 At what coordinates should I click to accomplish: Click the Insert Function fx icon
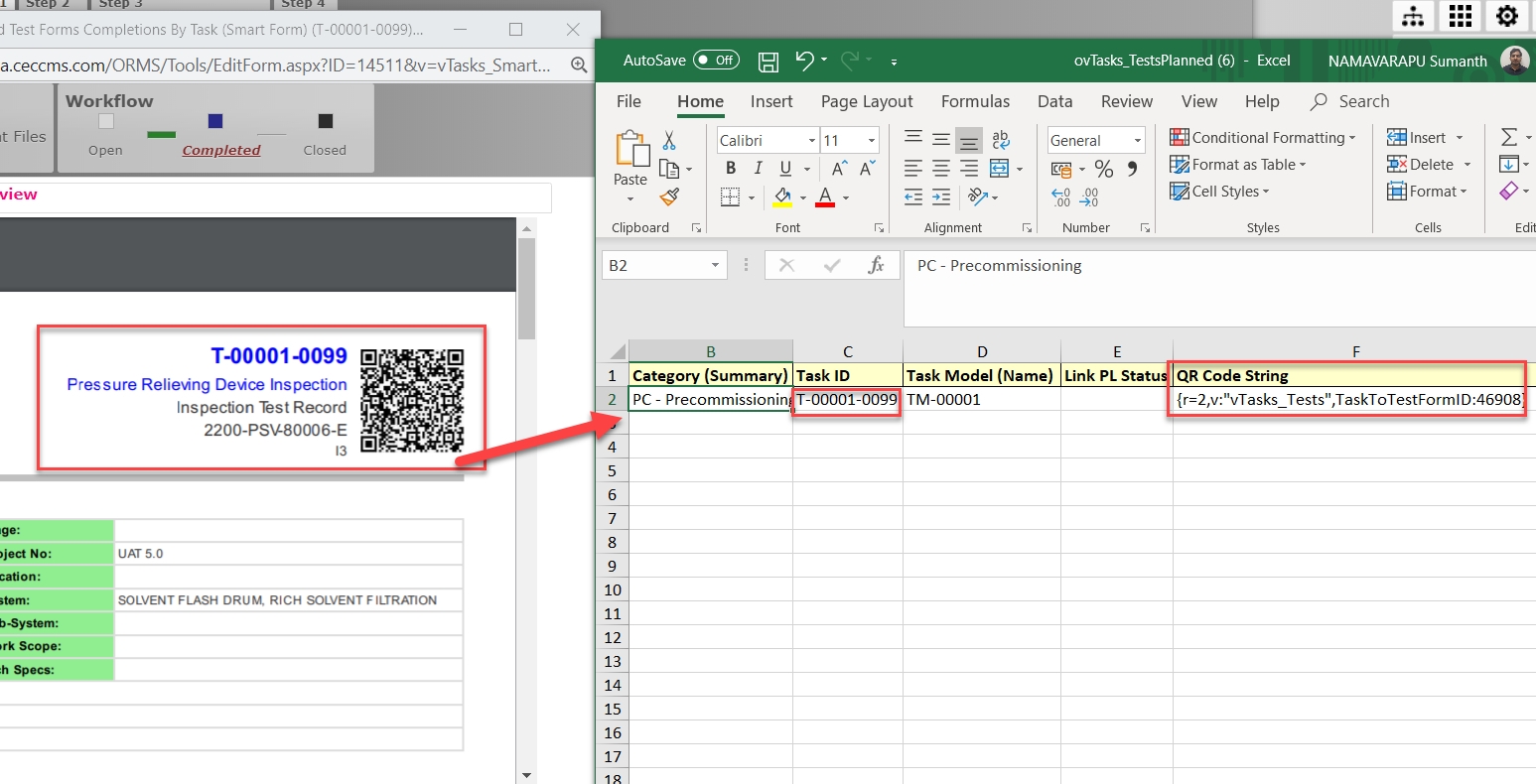tap(876, 265)
